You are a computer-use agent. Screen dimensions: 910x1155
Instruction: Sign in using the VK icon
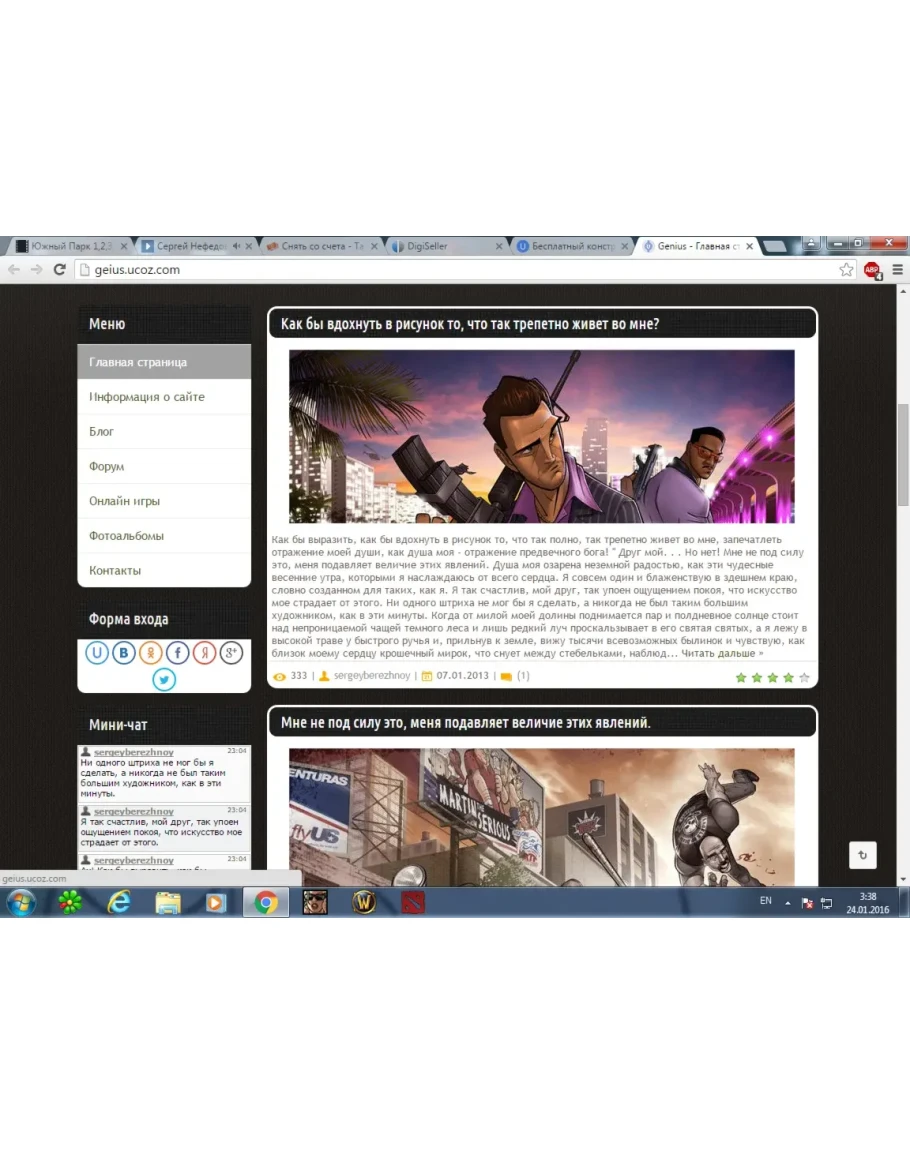coord(123,653)
